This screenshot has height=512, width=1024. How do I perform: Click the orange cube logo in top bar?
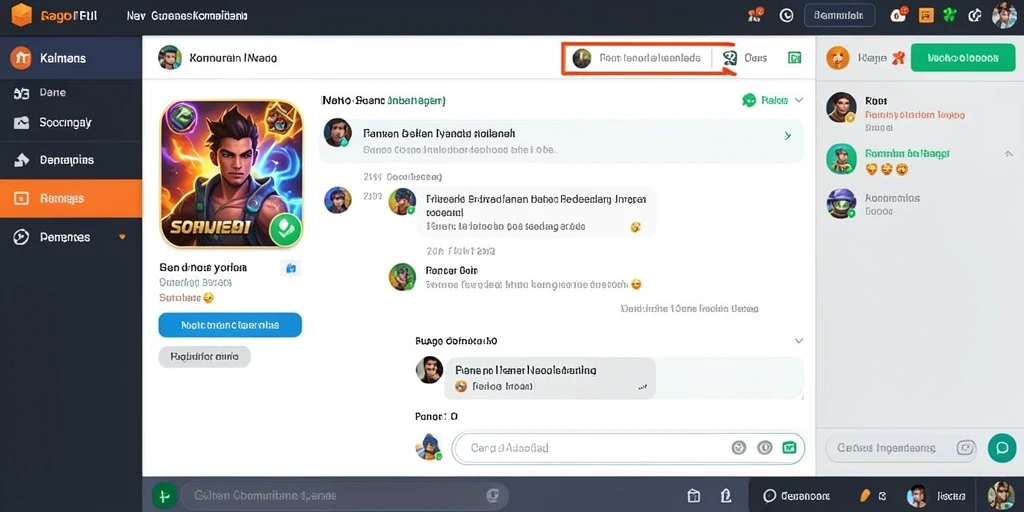tap(22, 15)
